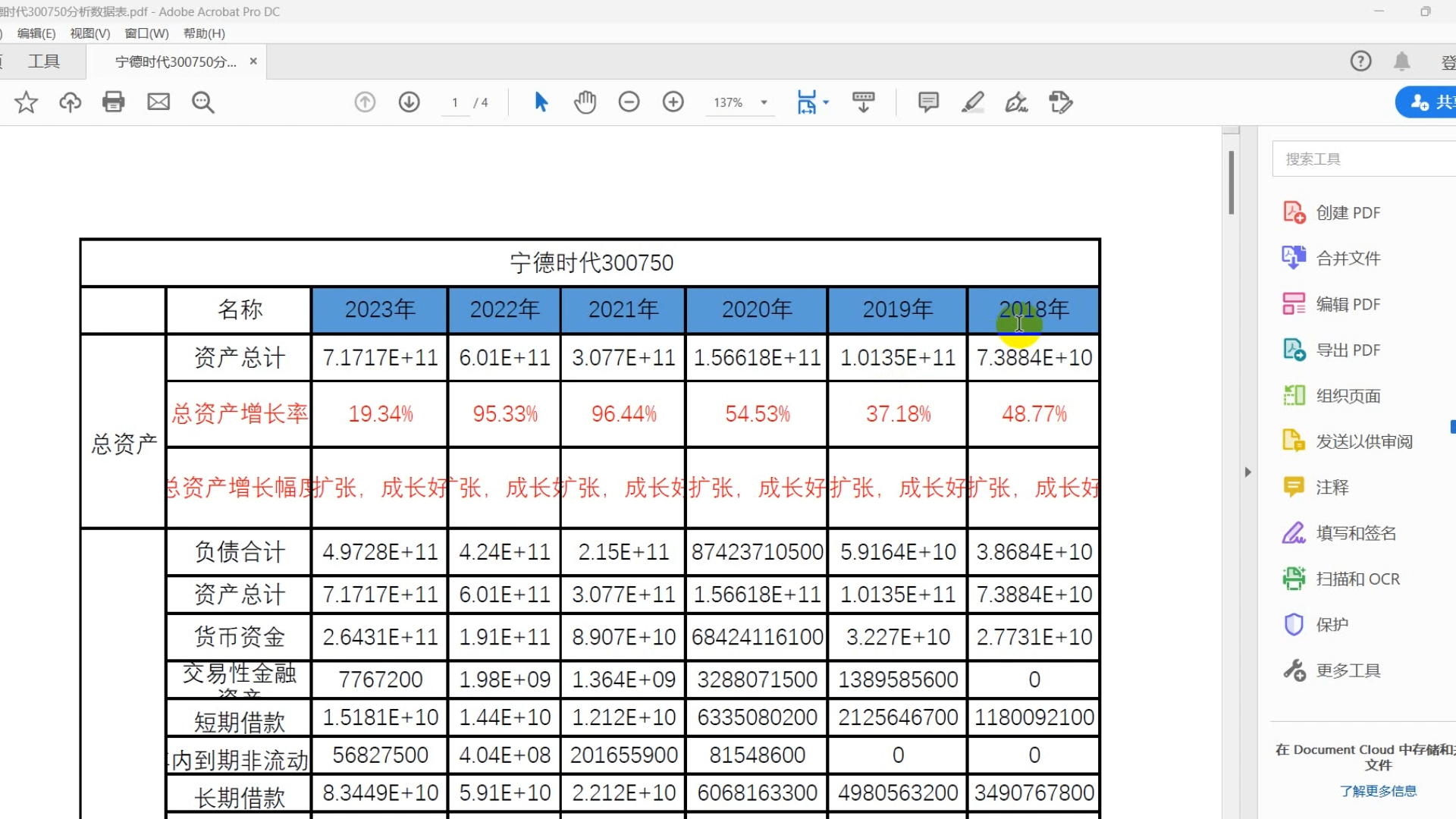Screen dimensions: 1456x819
Task: Upload file to cloud with the cloud icon
Action: 70,102
